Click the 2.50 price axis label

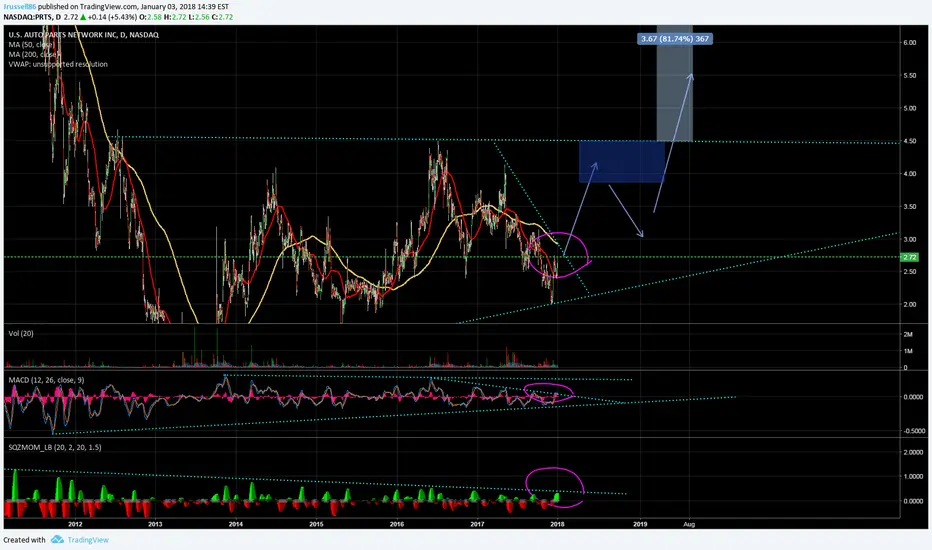(x=909, y=272)
